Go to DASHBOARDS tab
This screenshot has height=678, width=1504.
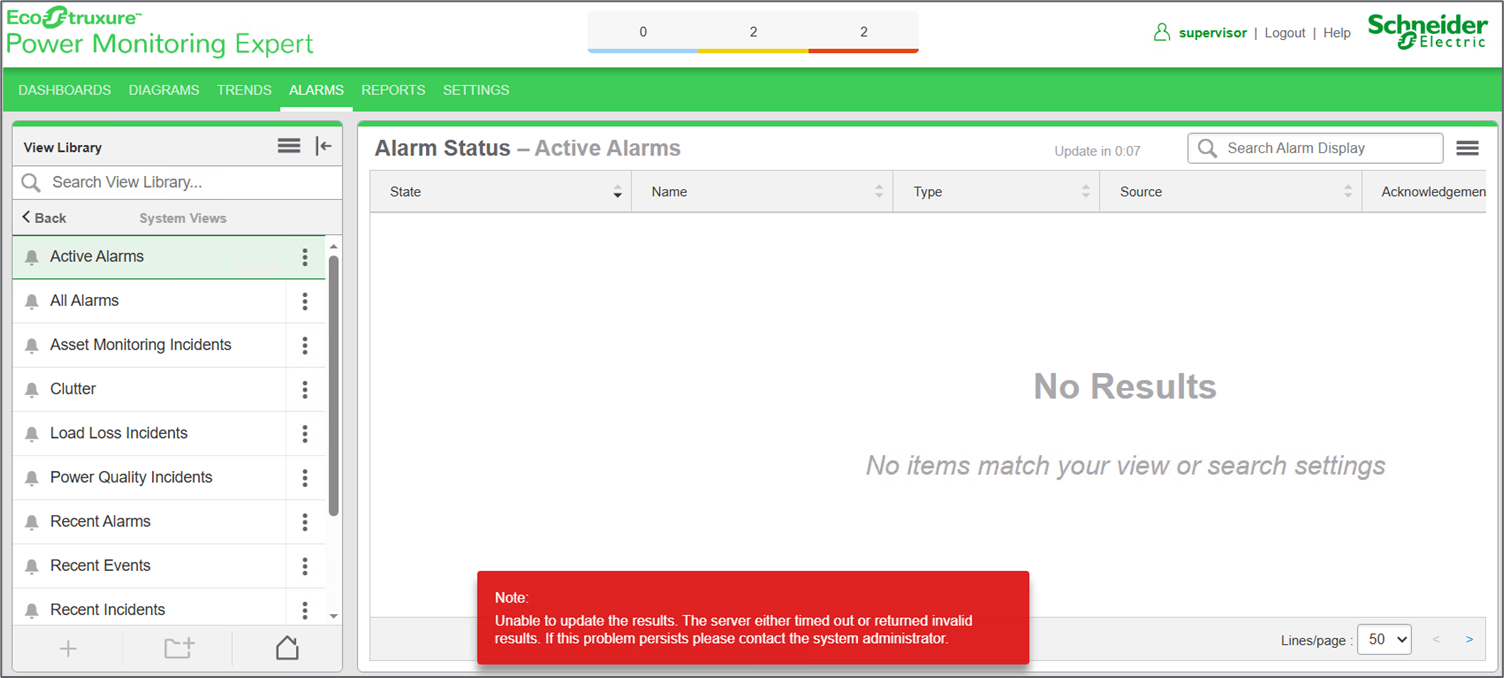(65, 90)
